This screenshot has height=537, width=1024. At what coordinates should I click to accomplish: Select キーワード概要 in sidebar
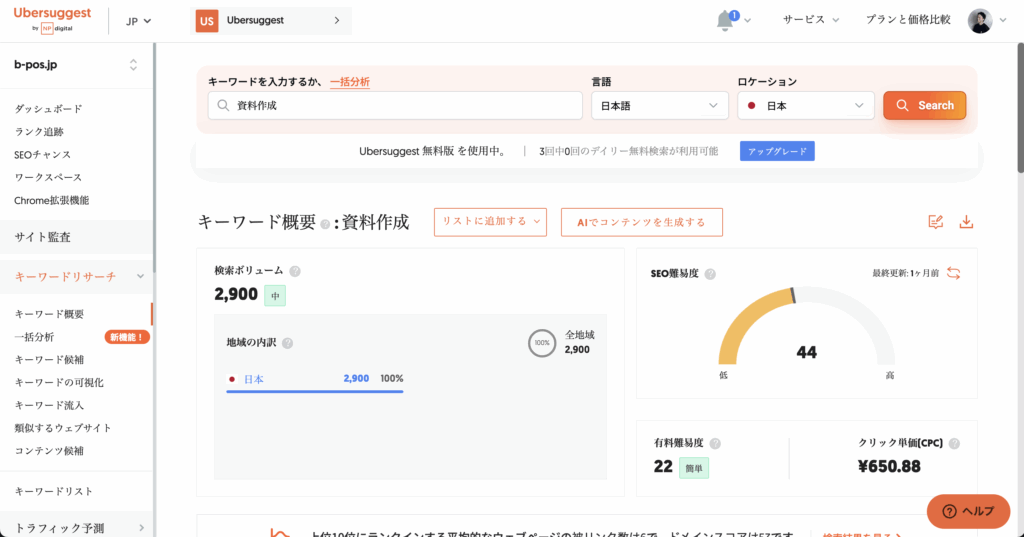point(50,314)
